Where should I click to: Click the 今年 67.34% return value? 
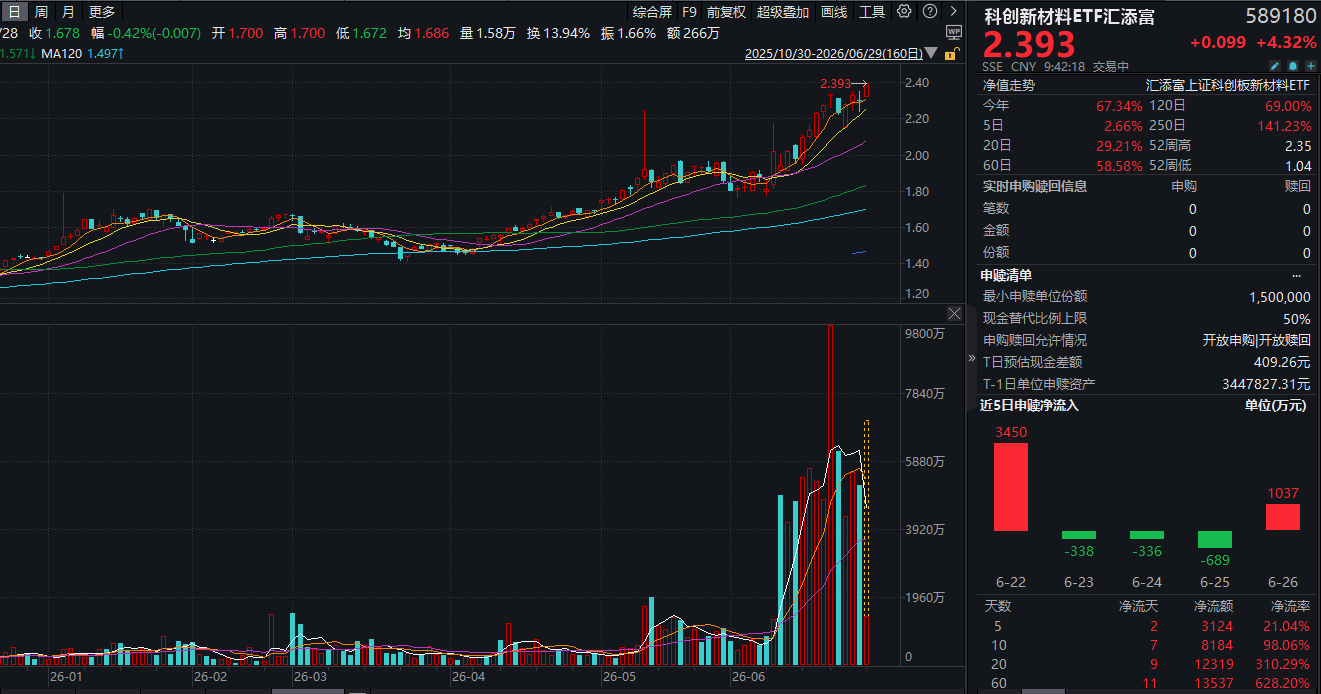(1119, 106)
